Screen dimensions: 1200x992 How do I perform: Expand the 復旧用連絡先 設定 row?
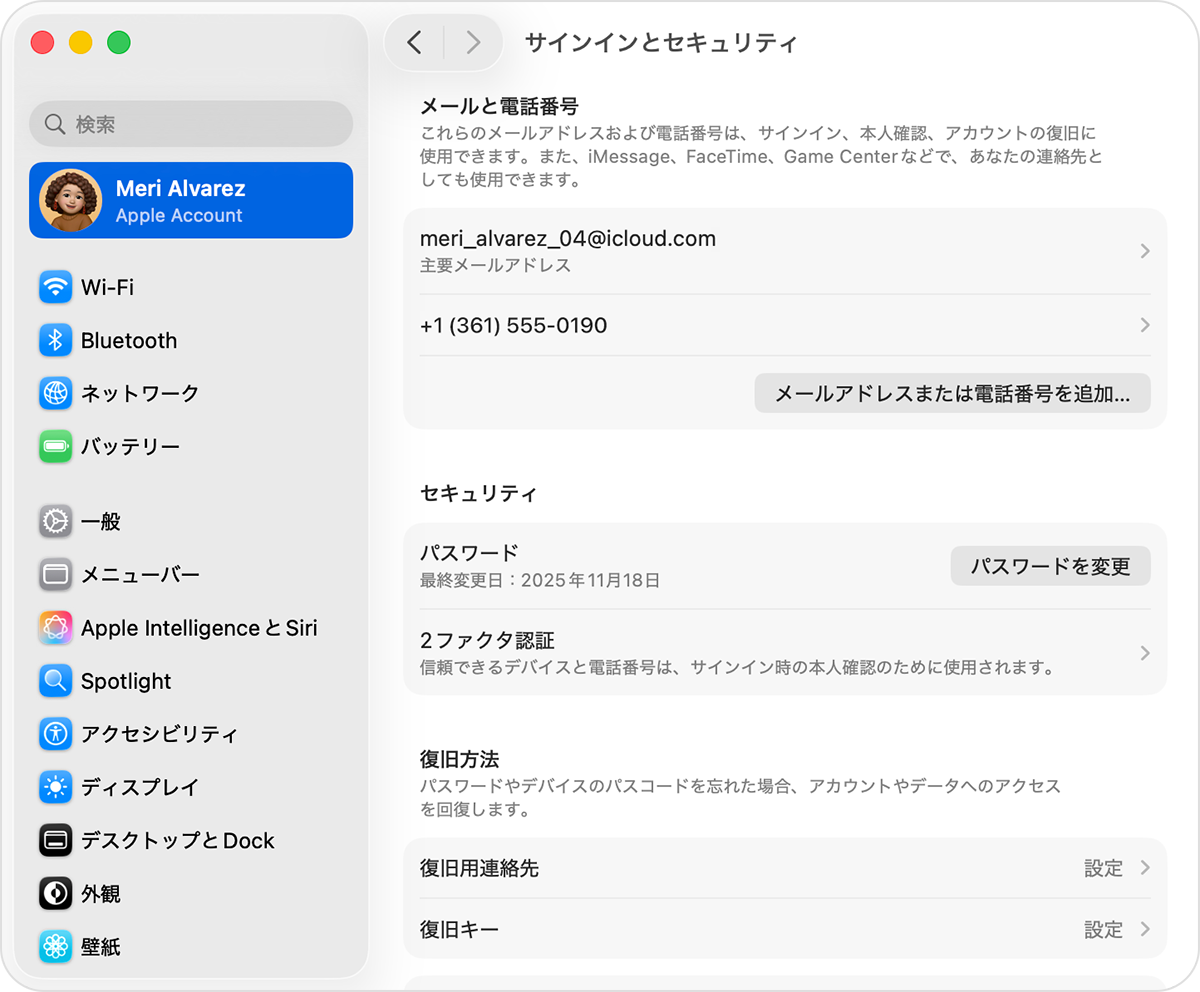coord(1144,869)
